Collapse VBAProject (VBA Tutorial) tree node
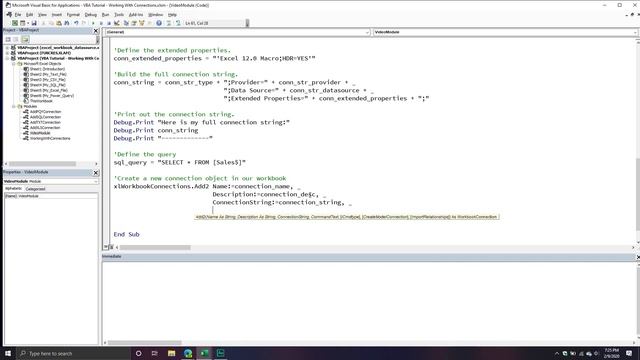640x360 pixels. [x=7, y=58]
